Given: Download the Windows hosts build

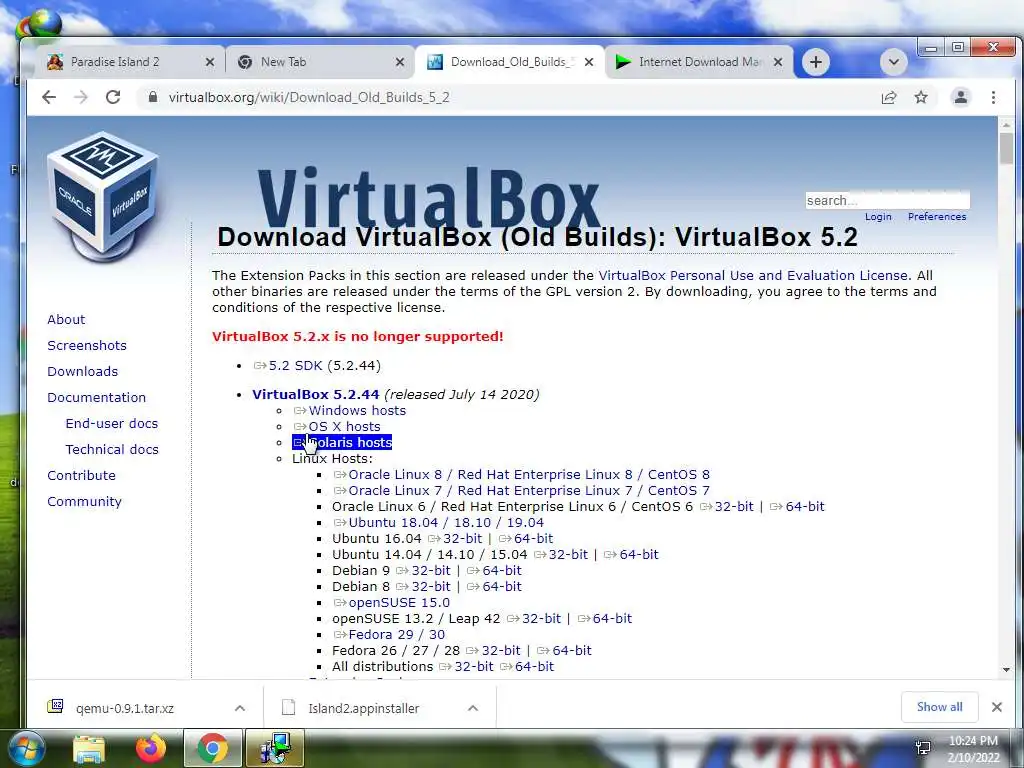Looking at the screenshot, I should 349,411.
